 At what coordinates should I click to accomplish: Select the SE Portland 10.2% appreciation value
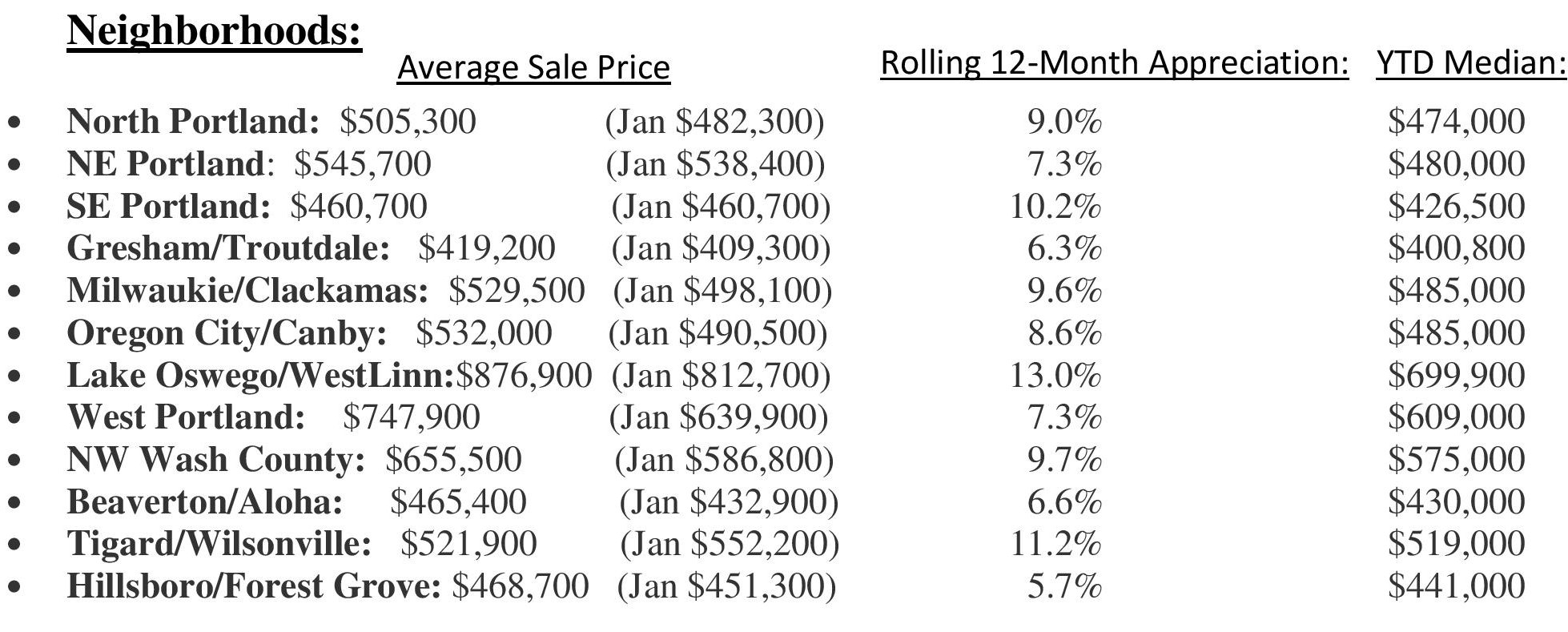coord(1055,207)
